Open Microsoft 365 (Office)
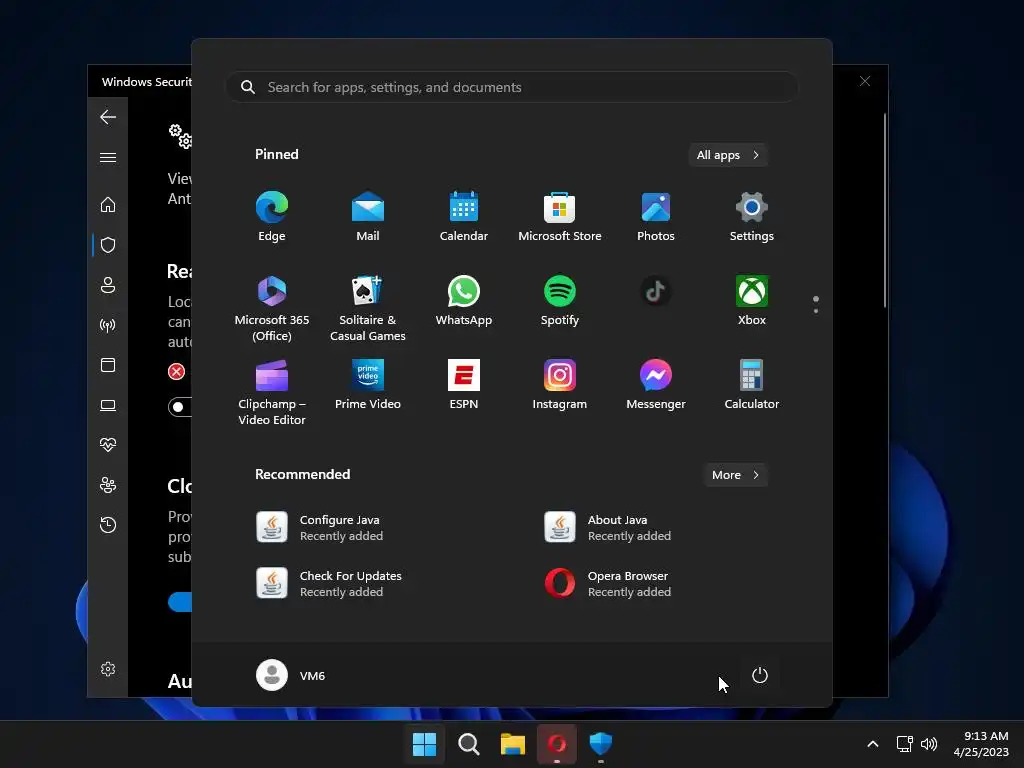 (x=272, y=308)
